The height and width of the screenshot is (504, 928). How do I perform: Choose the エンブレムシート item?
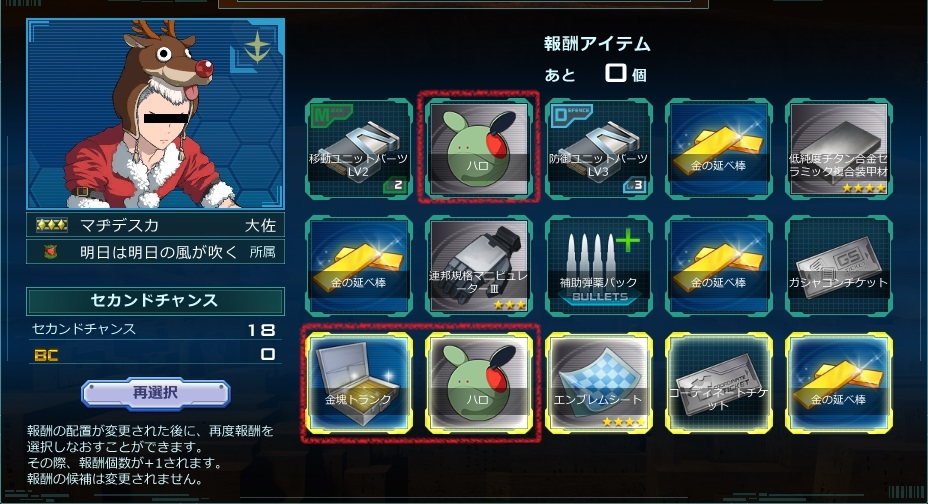point(598,383)
